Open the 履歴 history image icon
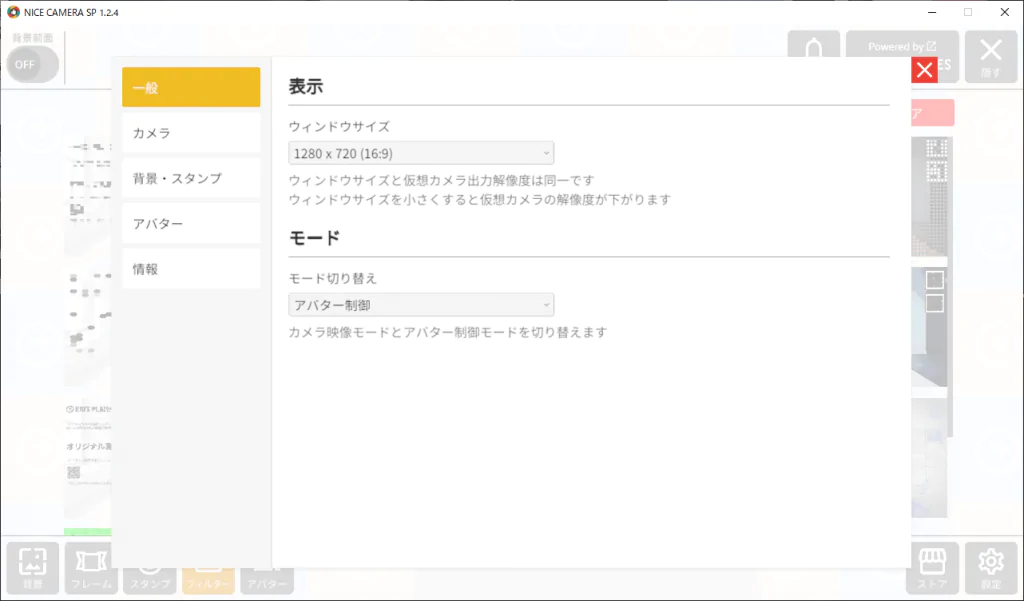 coord(33,568)
